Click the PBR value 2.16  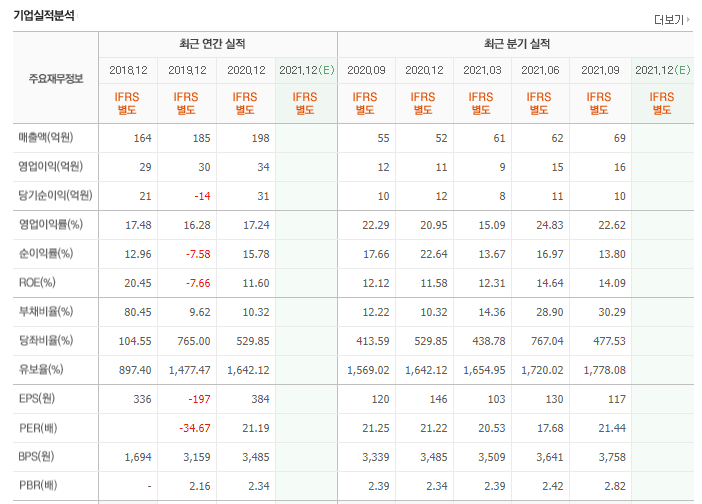pos(200,486)
